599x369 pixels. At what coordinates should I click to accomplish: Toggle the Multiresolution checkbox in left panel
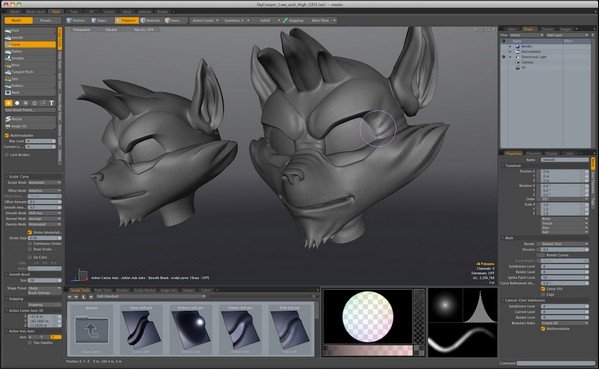pos(7,135)
